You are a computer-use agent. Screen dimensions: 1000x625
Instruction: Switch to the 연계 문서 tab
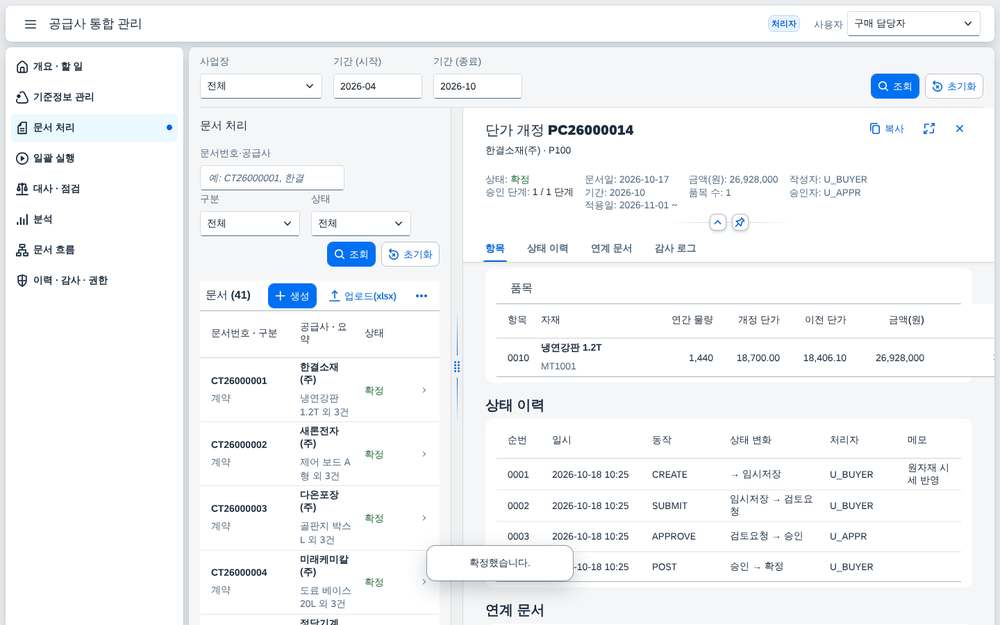(611, 249)
